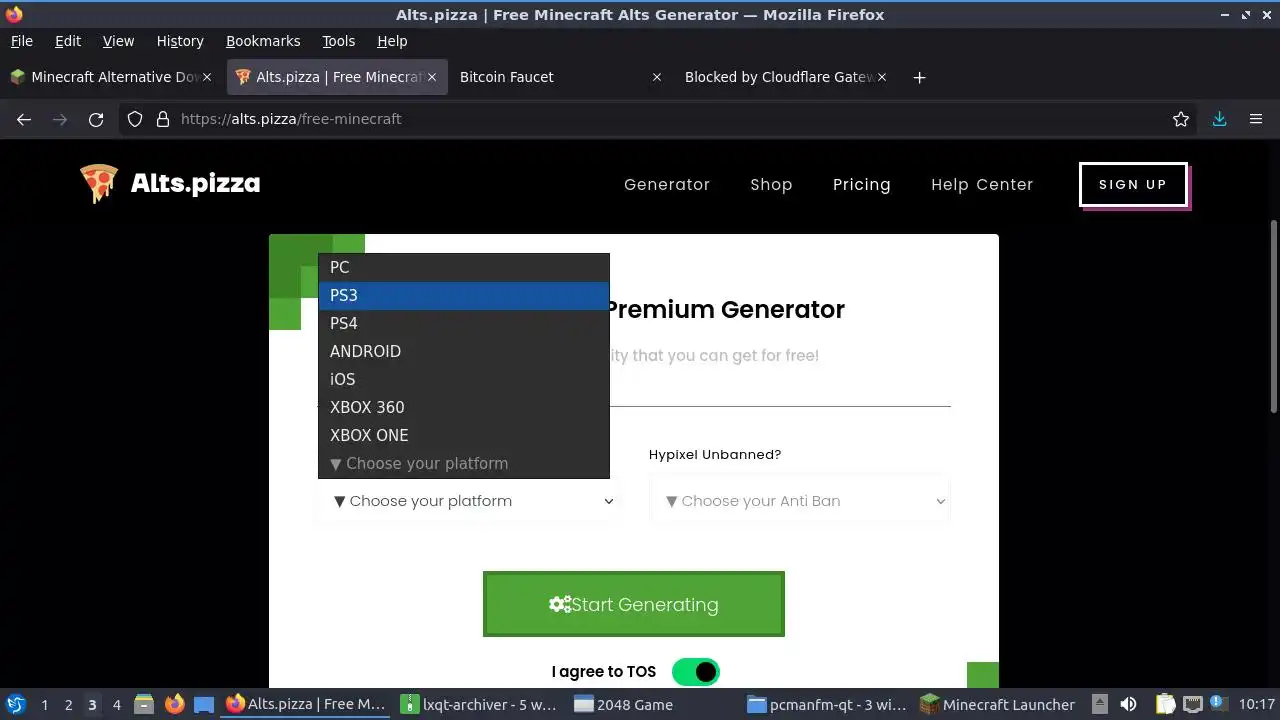Switch to virtual desktop 4

116,705
